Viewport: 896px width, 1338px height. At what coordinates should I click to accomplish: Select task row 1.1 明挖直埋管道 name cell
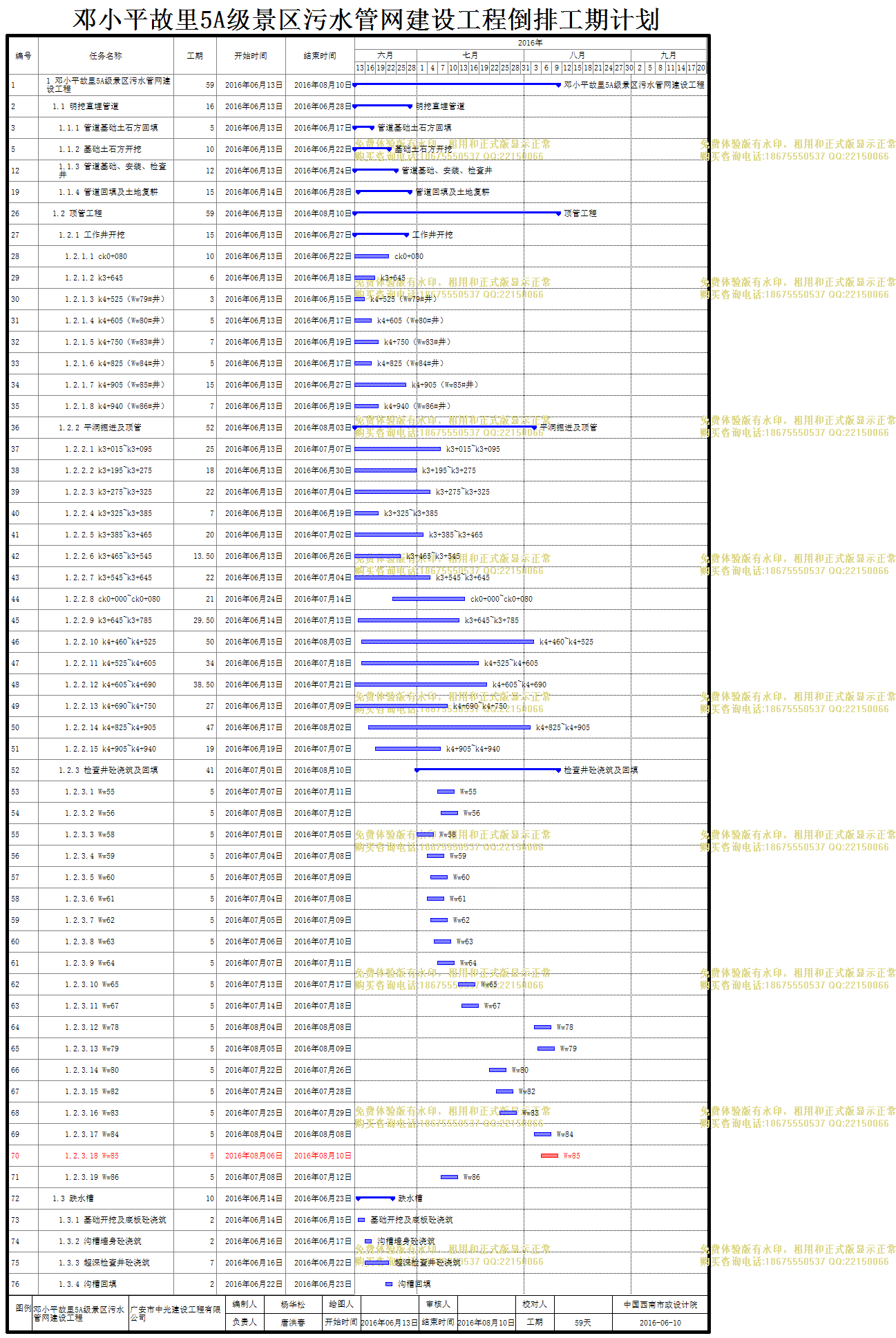pyautogui.click(x=106, y=106)
